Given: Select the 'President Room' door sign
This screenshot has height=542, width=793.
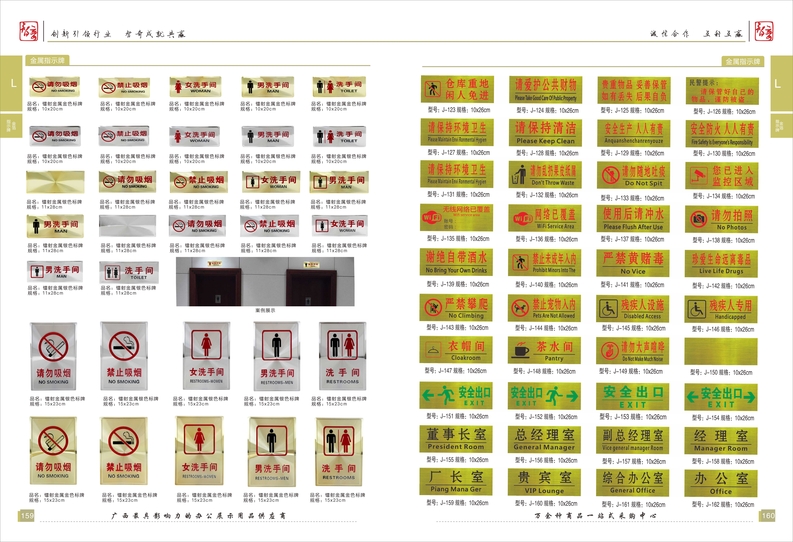Looking at the screenshot, I should click(455, 439).
